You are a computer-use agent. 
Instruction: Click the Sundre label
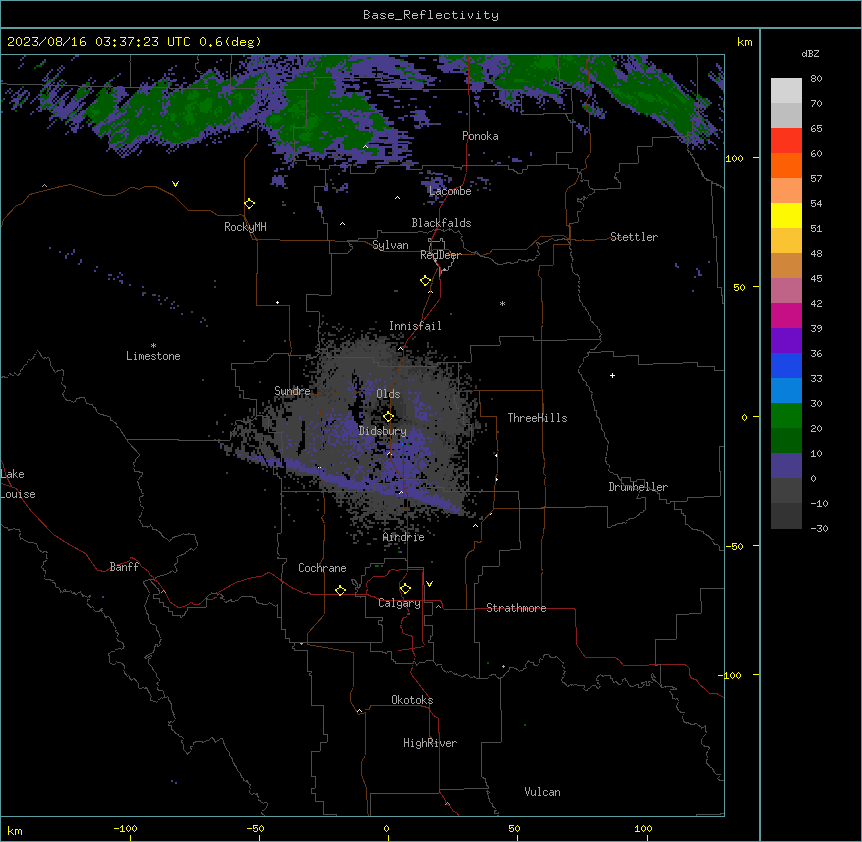(292, 391)
